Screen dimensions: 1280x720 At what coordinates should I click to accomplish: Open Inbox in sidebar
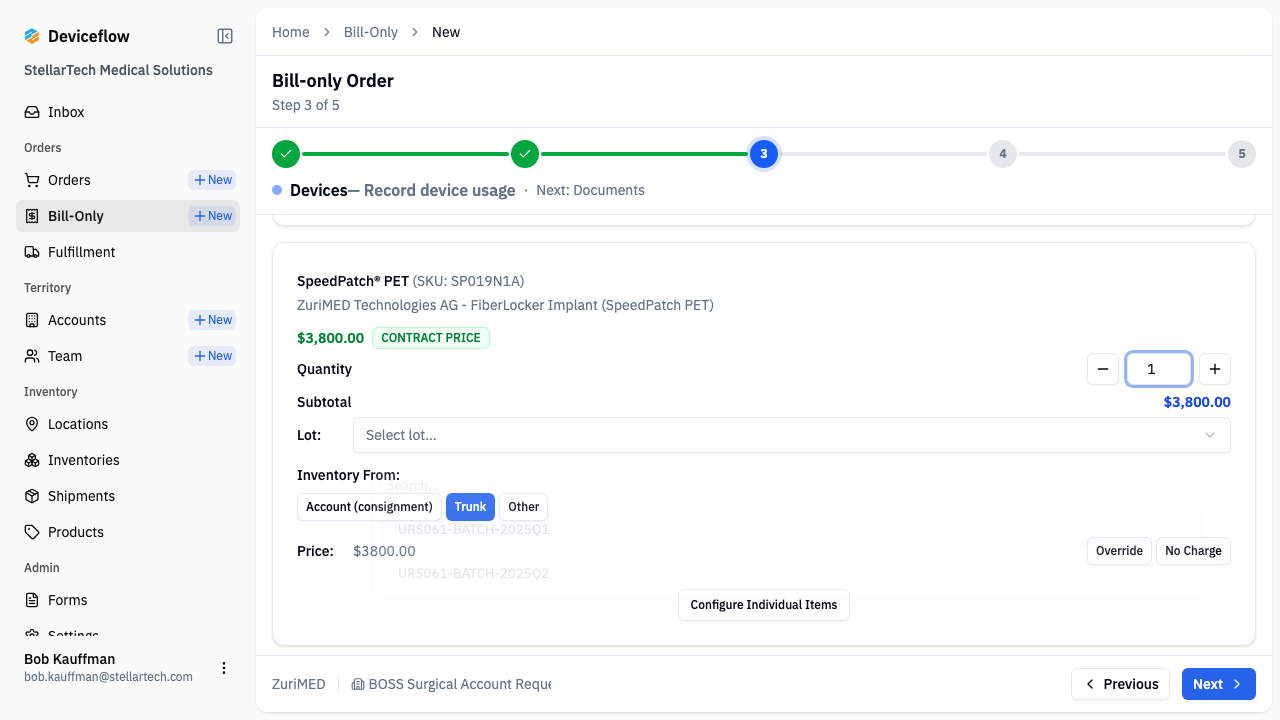[128, 112]
